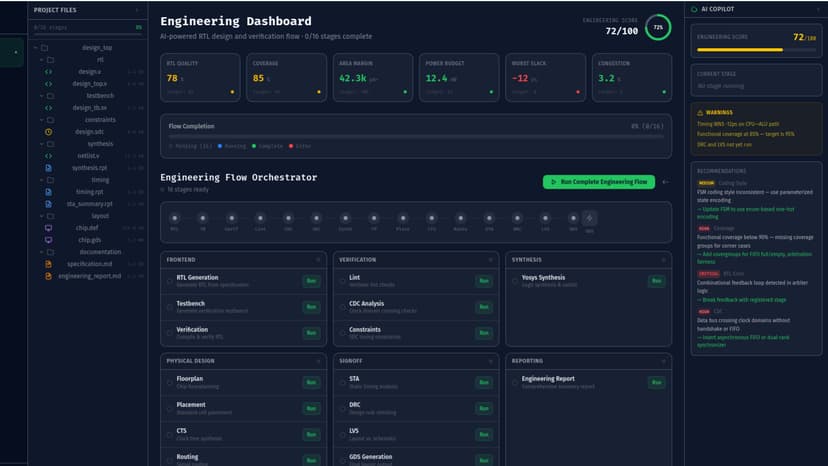Open the Coverage metric card showing 85

286,77
